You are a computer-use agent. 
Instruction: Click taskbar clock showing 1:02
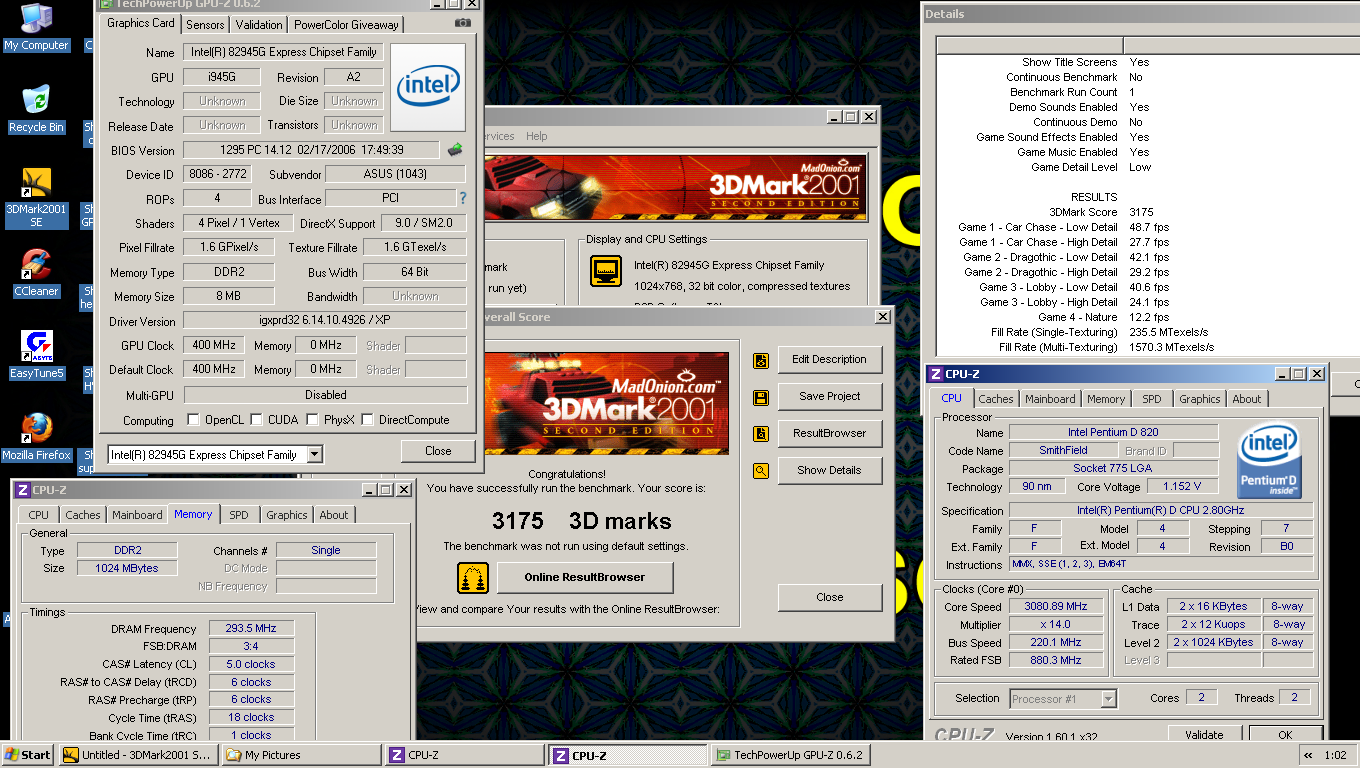coord(1335,755)
